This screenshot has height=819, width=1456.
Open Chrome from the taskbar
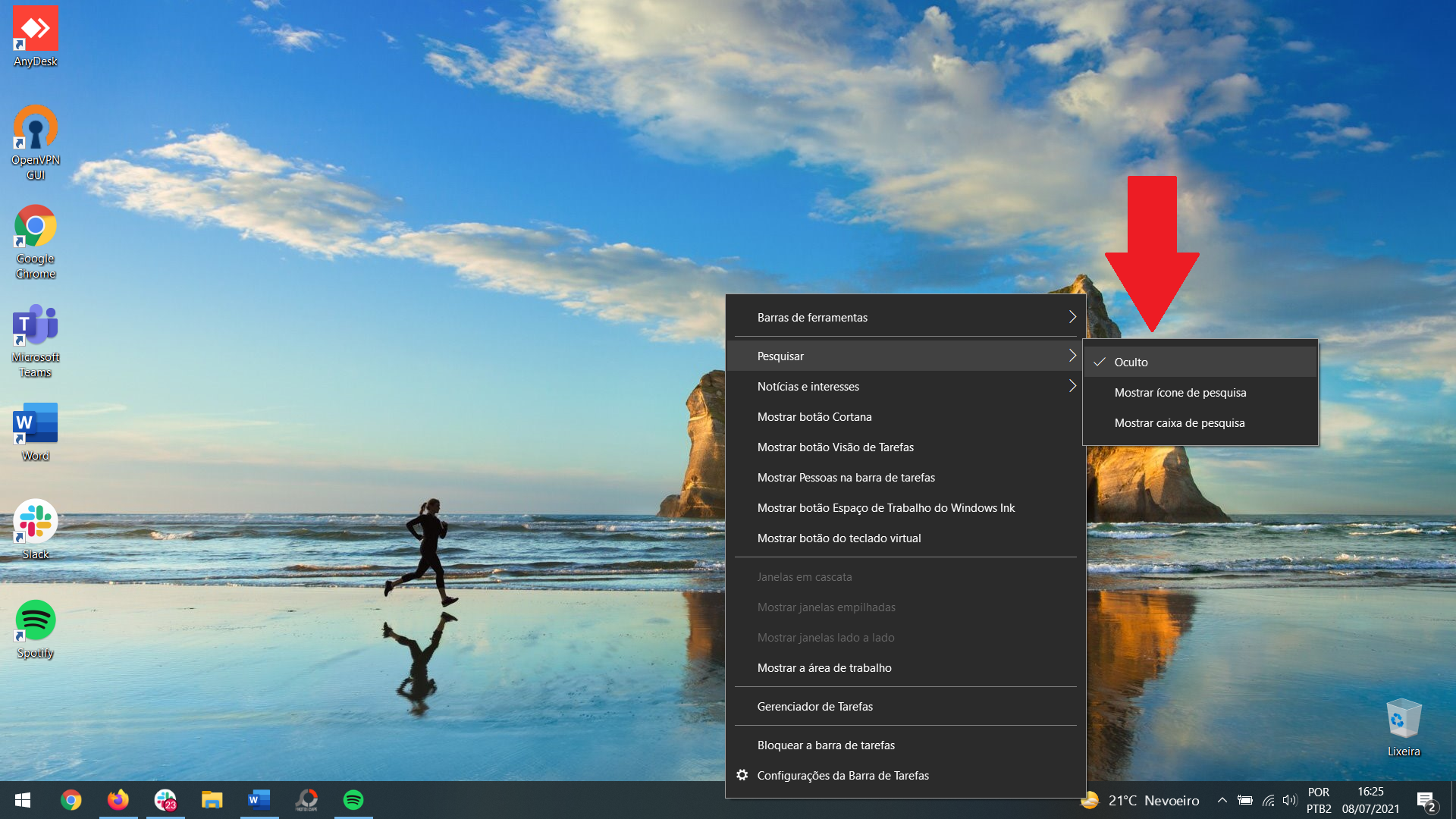click(x=71, y=800)
